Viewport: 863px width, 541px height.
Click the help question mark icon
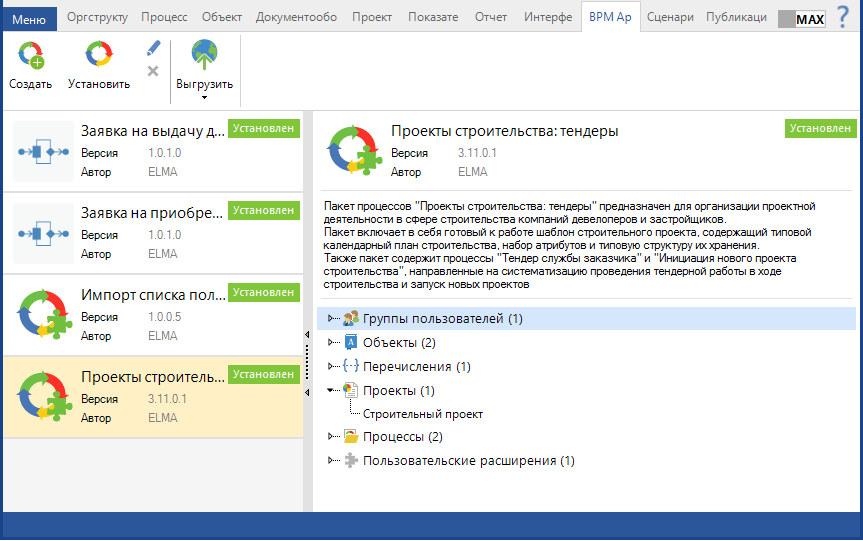tap(843, 17)
